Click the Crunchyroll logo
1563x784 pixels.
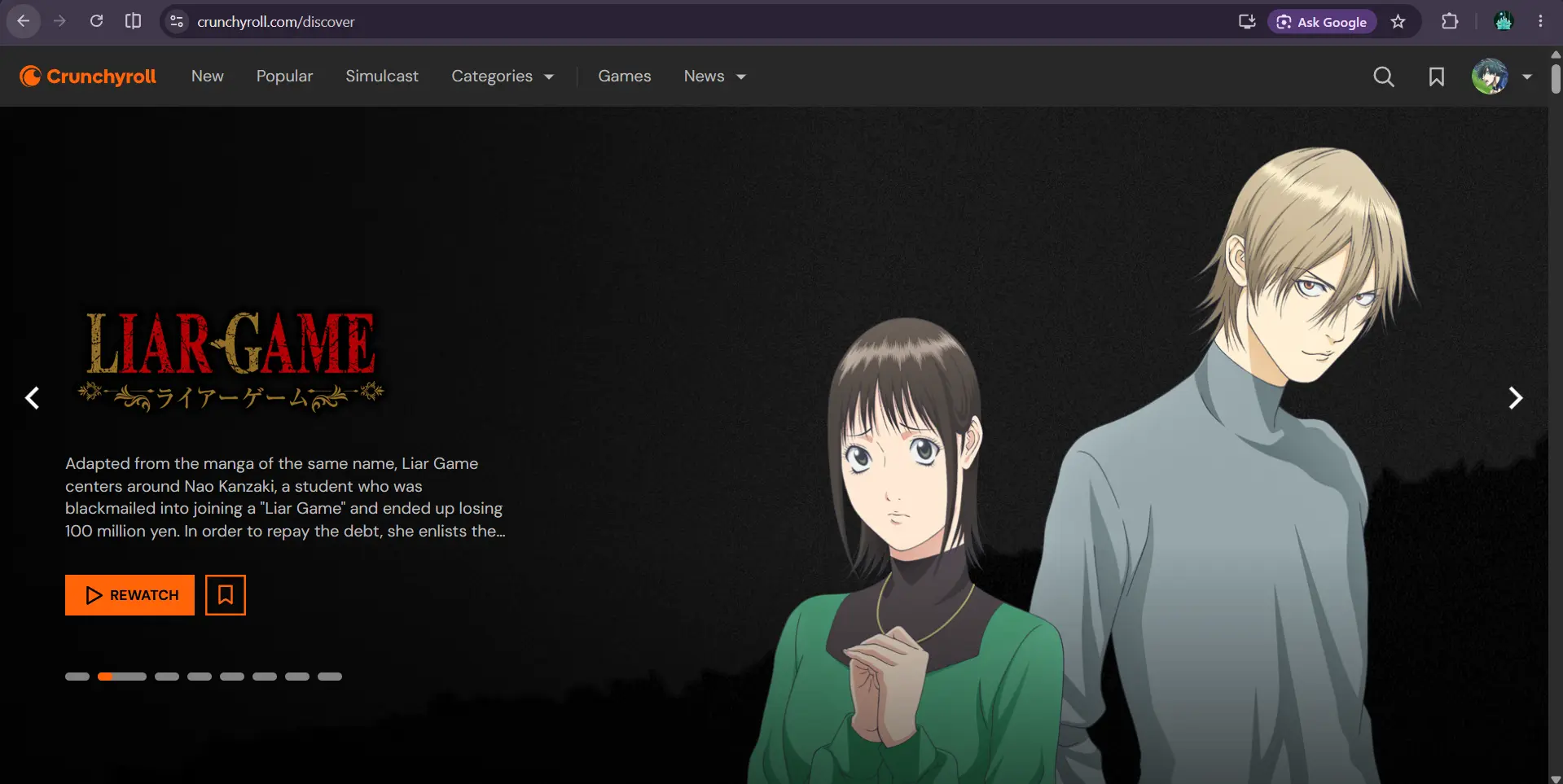point(88,77)
